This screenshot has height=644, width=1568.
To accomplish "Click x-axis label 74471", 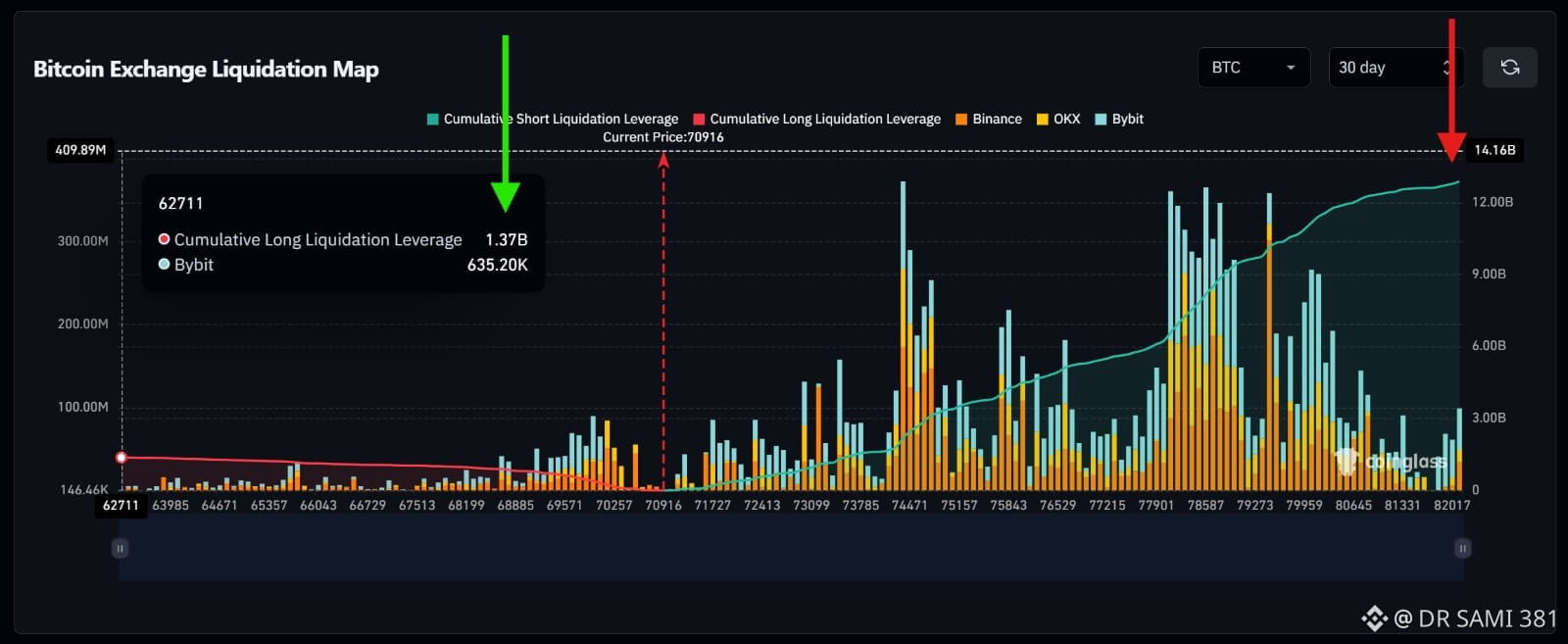I will tap(908, 505).
